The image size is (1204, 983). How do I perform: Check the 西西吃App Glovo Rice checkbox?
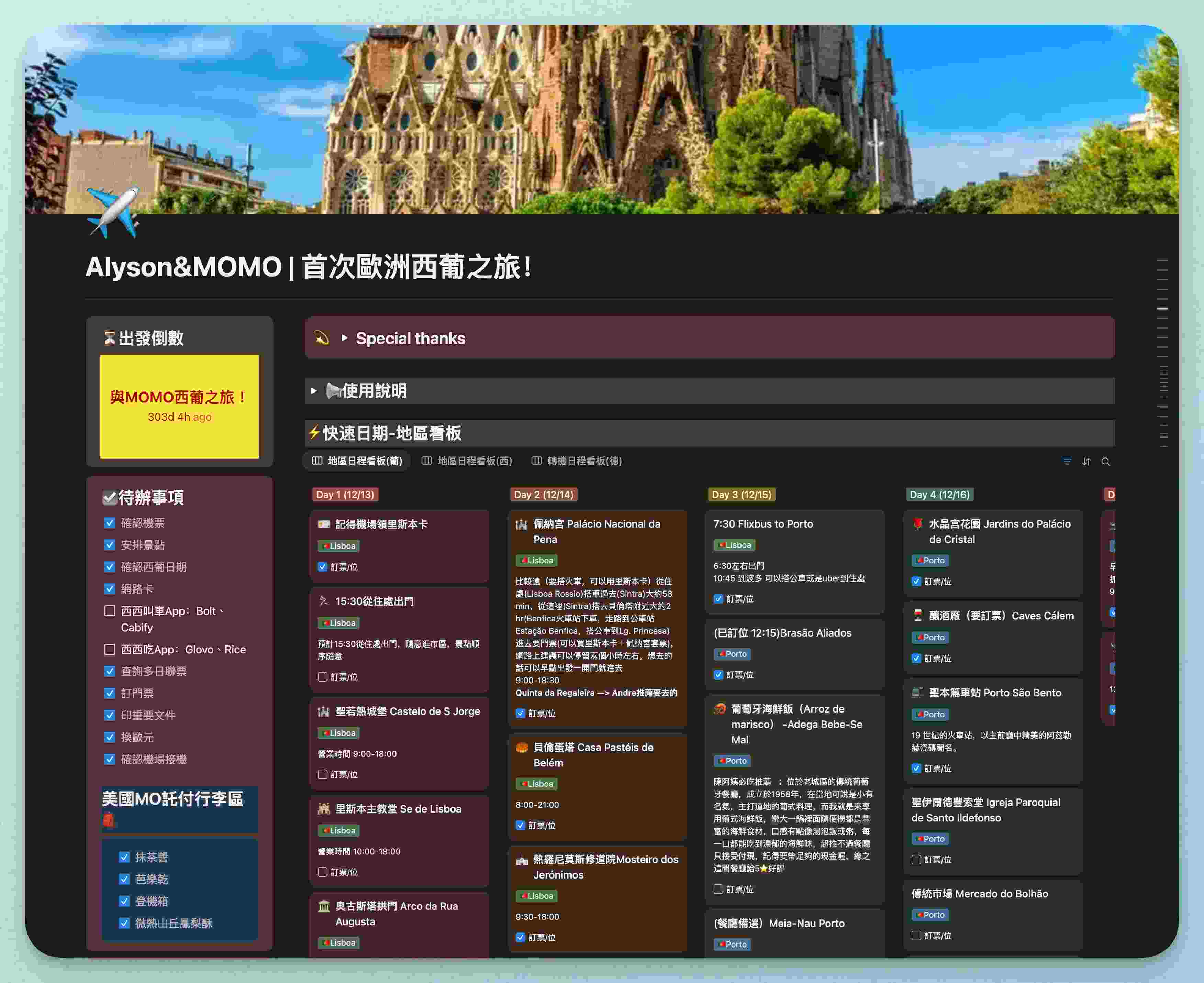click(110, 650)
